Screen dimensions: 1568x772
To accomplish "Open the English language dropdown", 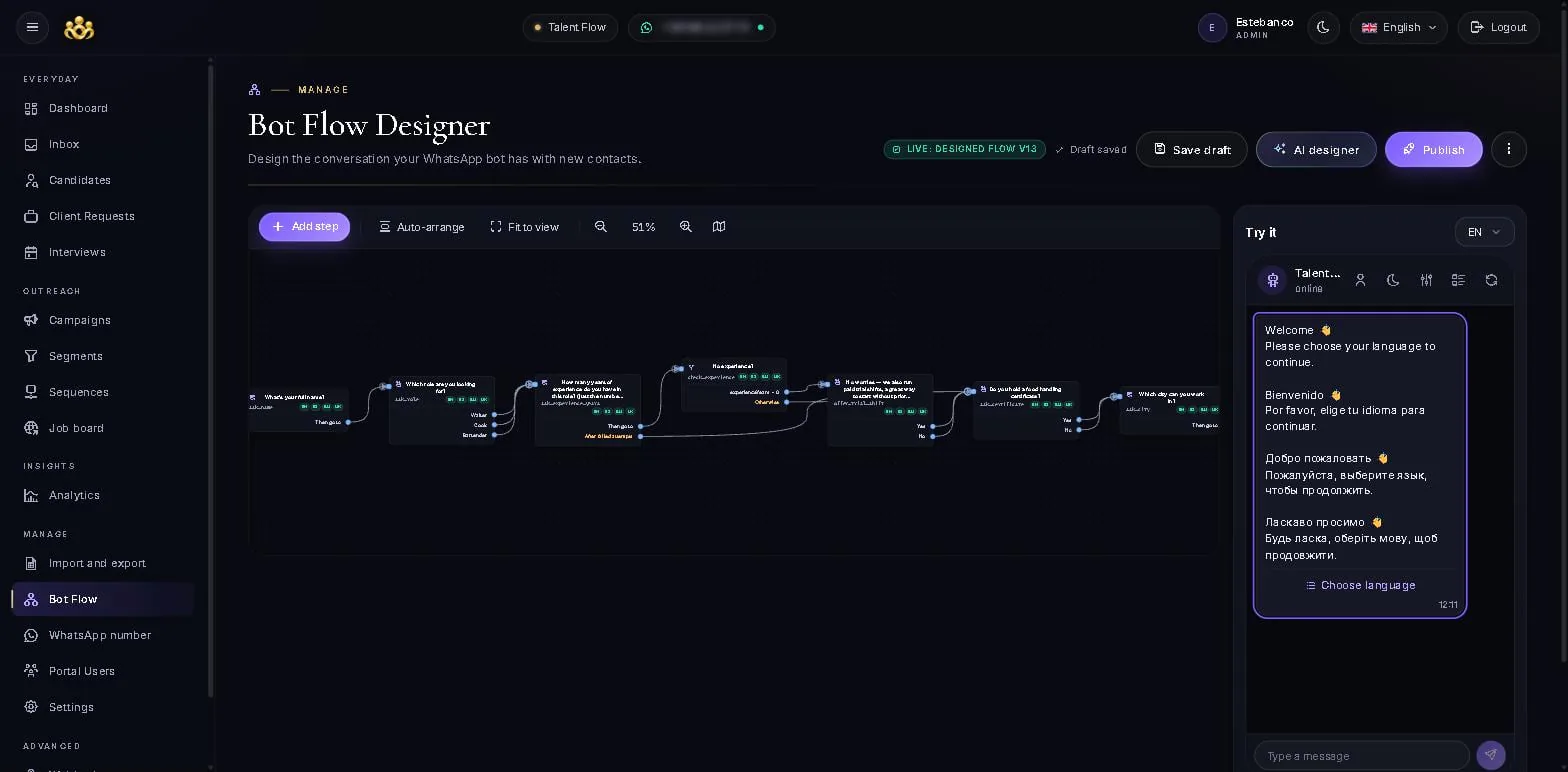I will coord(1398,27).
